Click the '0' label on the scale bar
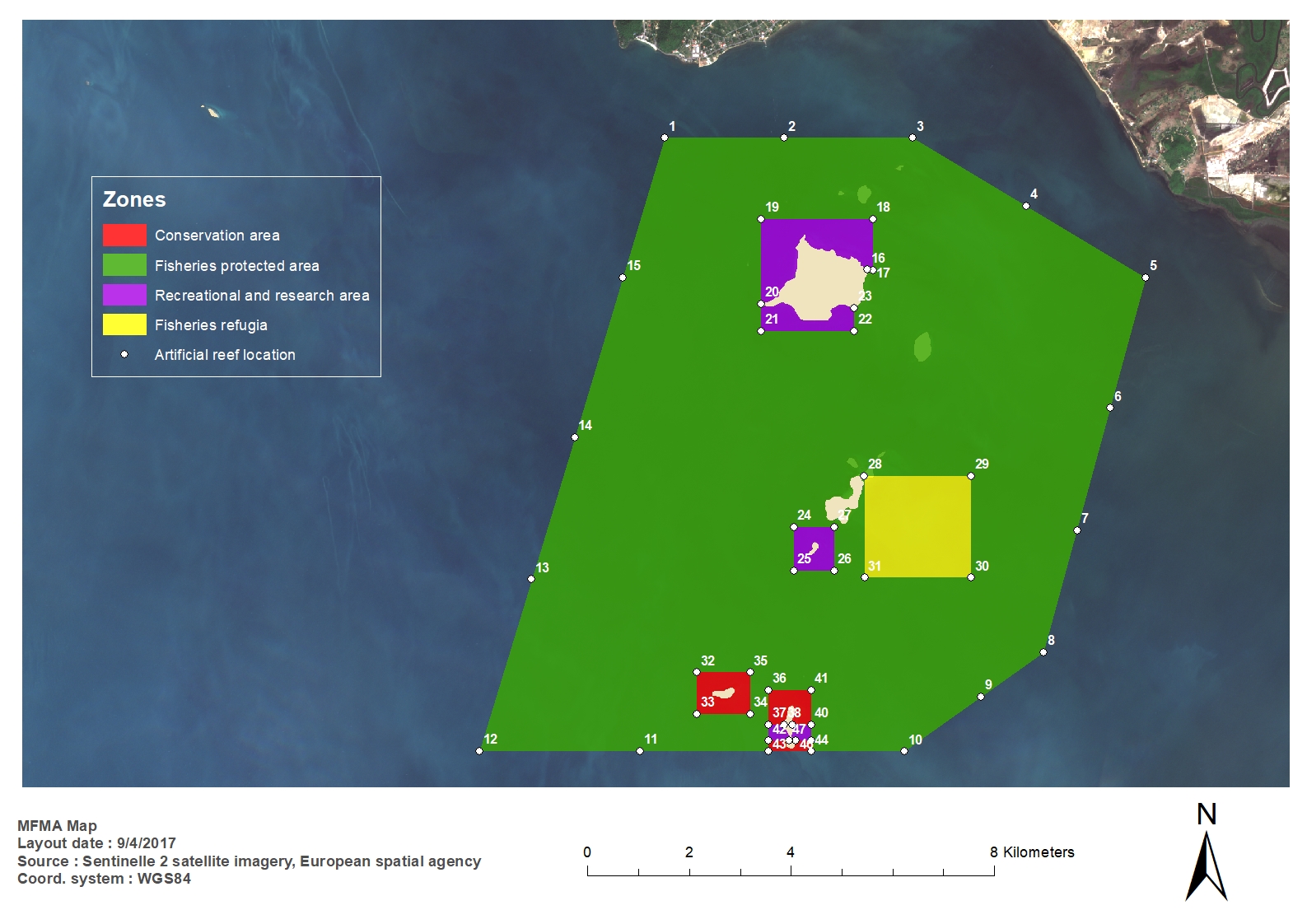This screenshot has height=924, width=1307. [x=587, y=852]
